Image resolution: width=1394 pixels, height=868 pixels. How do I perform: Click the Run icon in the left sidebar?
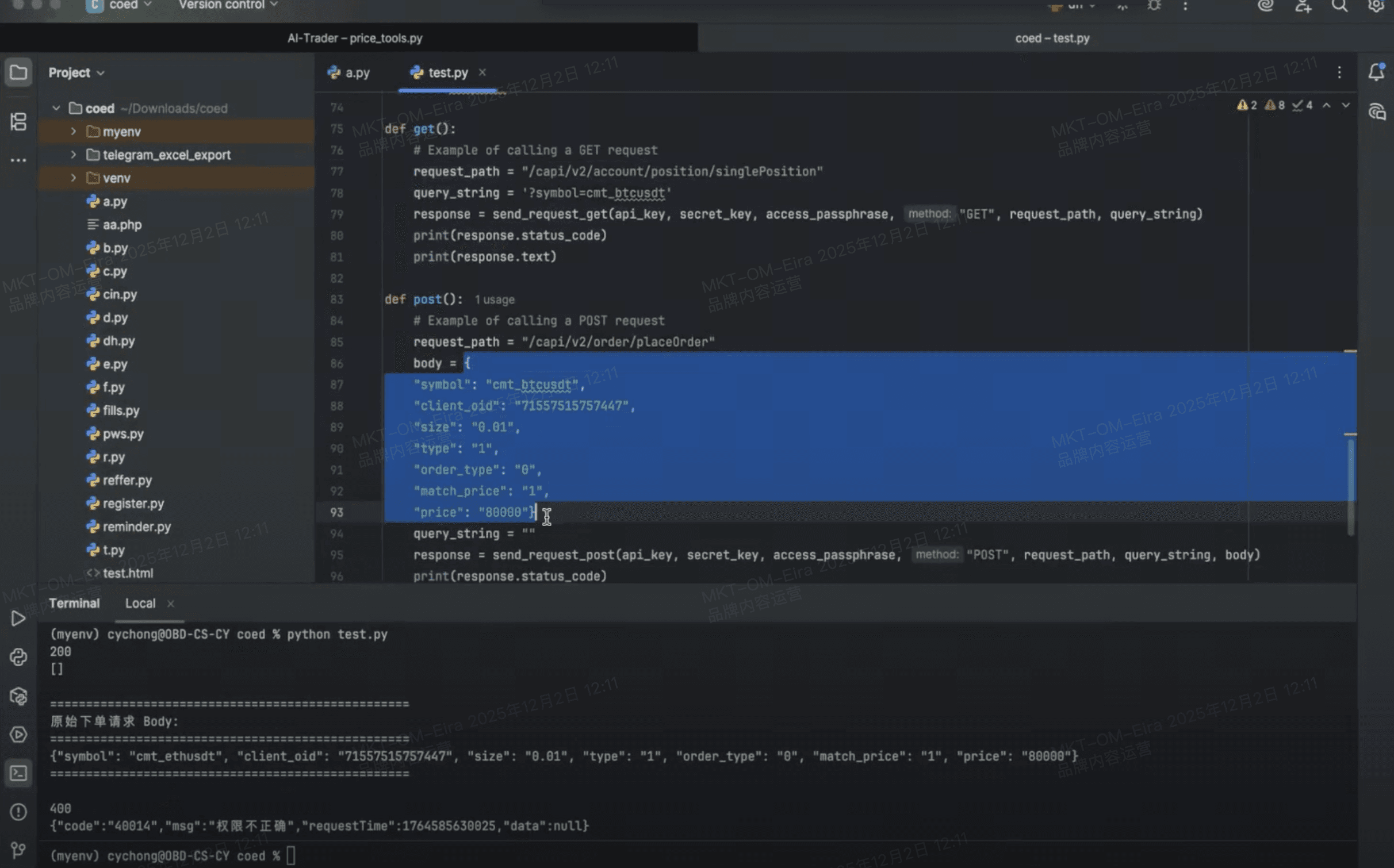tap(18, 619)
